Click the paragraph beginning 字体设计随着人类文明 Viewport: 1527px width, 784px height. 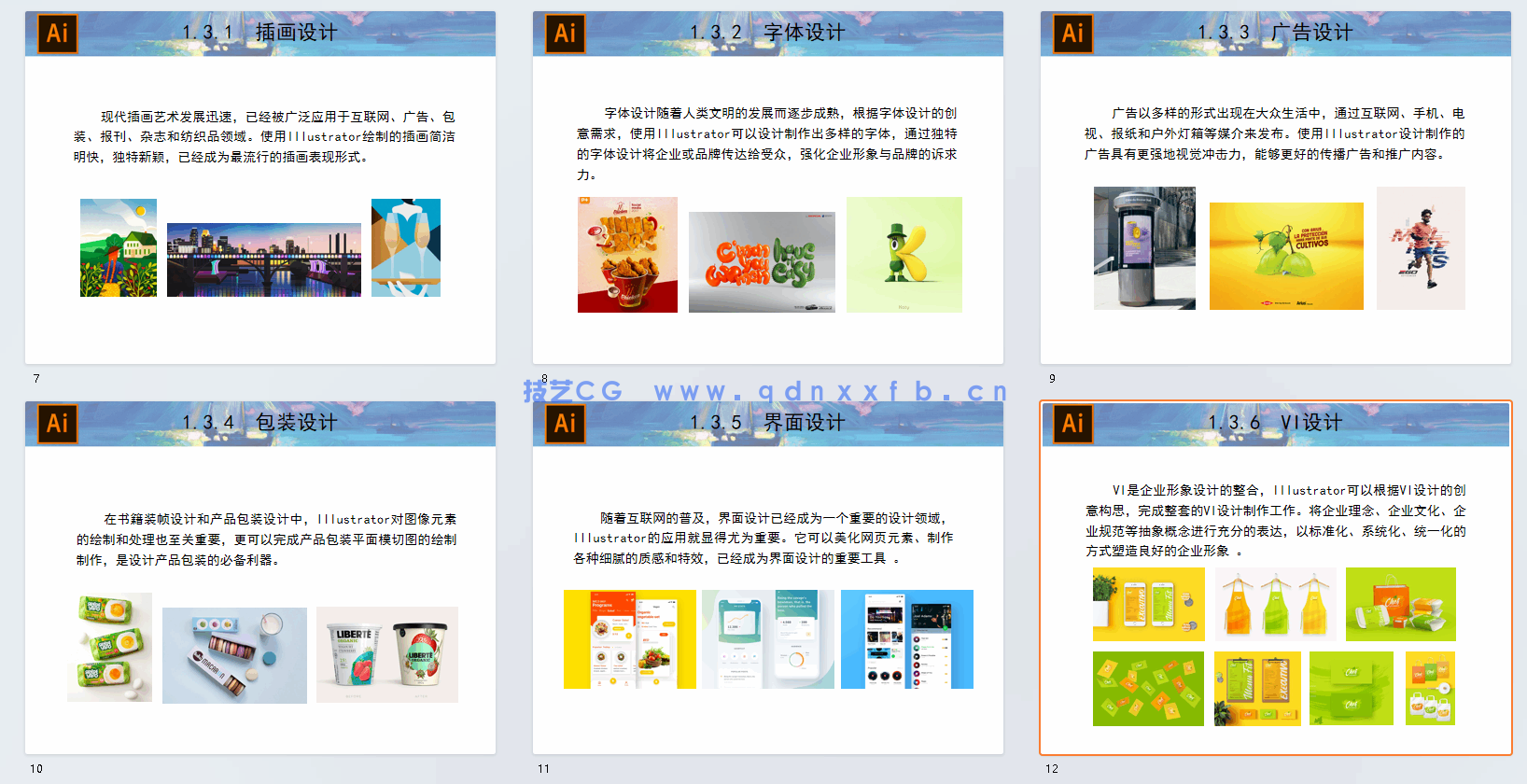767,144
